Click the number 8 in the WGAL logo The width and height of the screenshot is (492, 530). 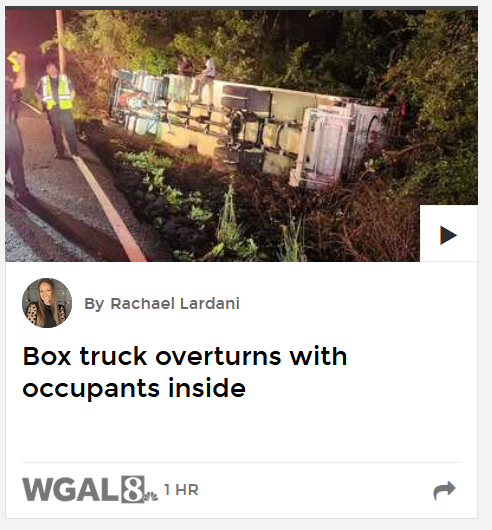click(132, 489)
